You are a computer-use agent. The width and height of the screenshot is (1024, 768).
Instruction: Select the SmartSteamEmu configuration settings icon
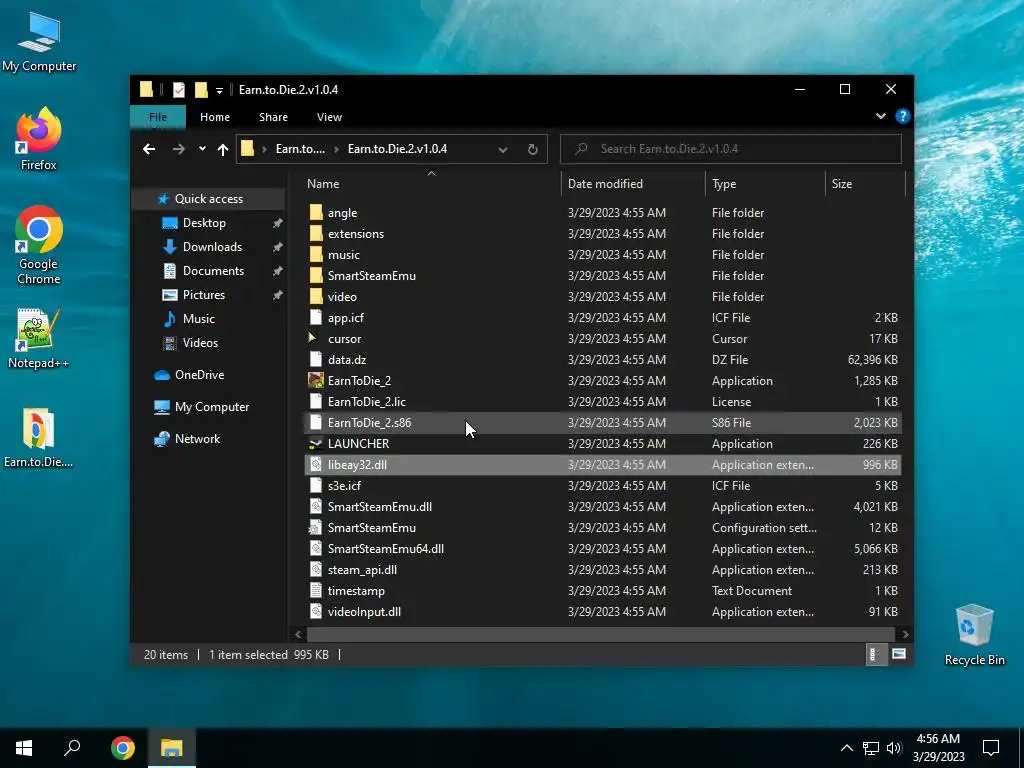click(x=316, y=527)
